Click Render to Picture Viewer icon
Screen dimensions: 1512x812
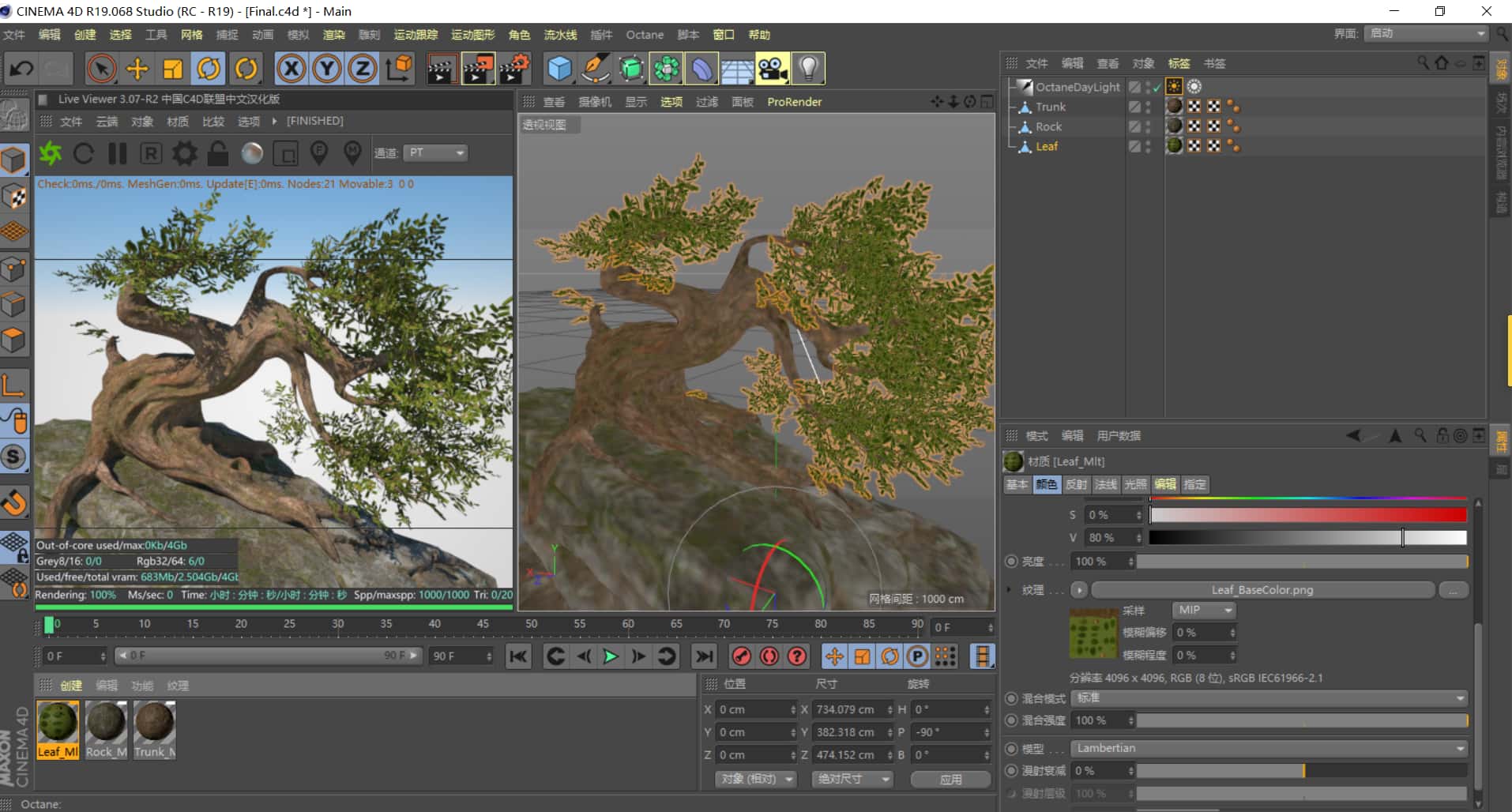[x=478, y=69]
